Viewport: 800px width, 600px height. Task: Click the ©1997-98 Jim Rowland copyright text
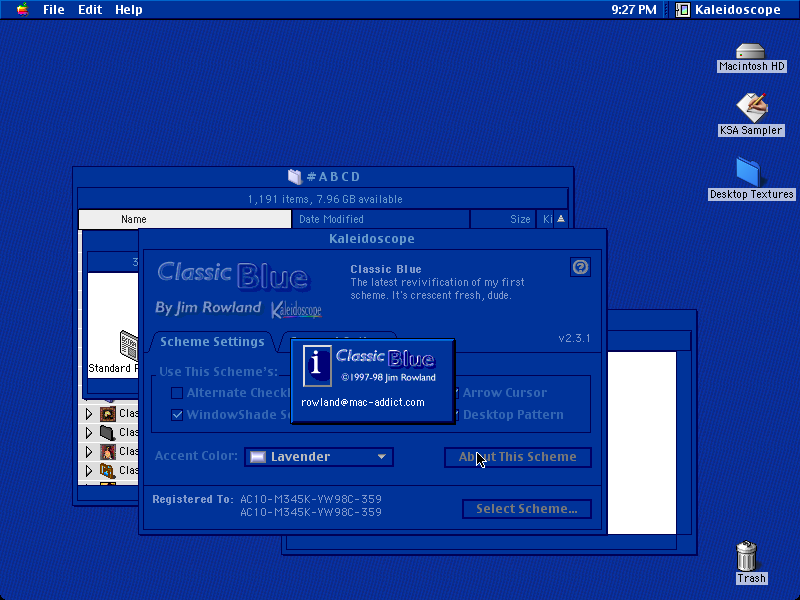pyautogui.click(x=388, y=378)
